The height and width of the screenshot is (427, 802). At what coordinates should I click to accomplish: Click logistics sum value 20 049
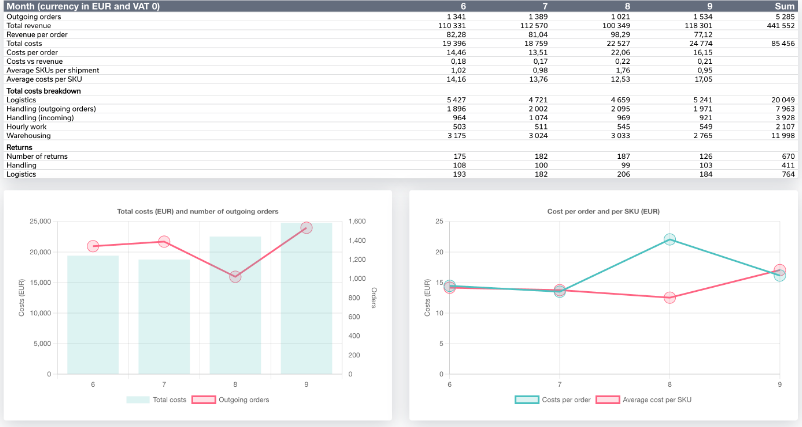click(x=783, y=100)
